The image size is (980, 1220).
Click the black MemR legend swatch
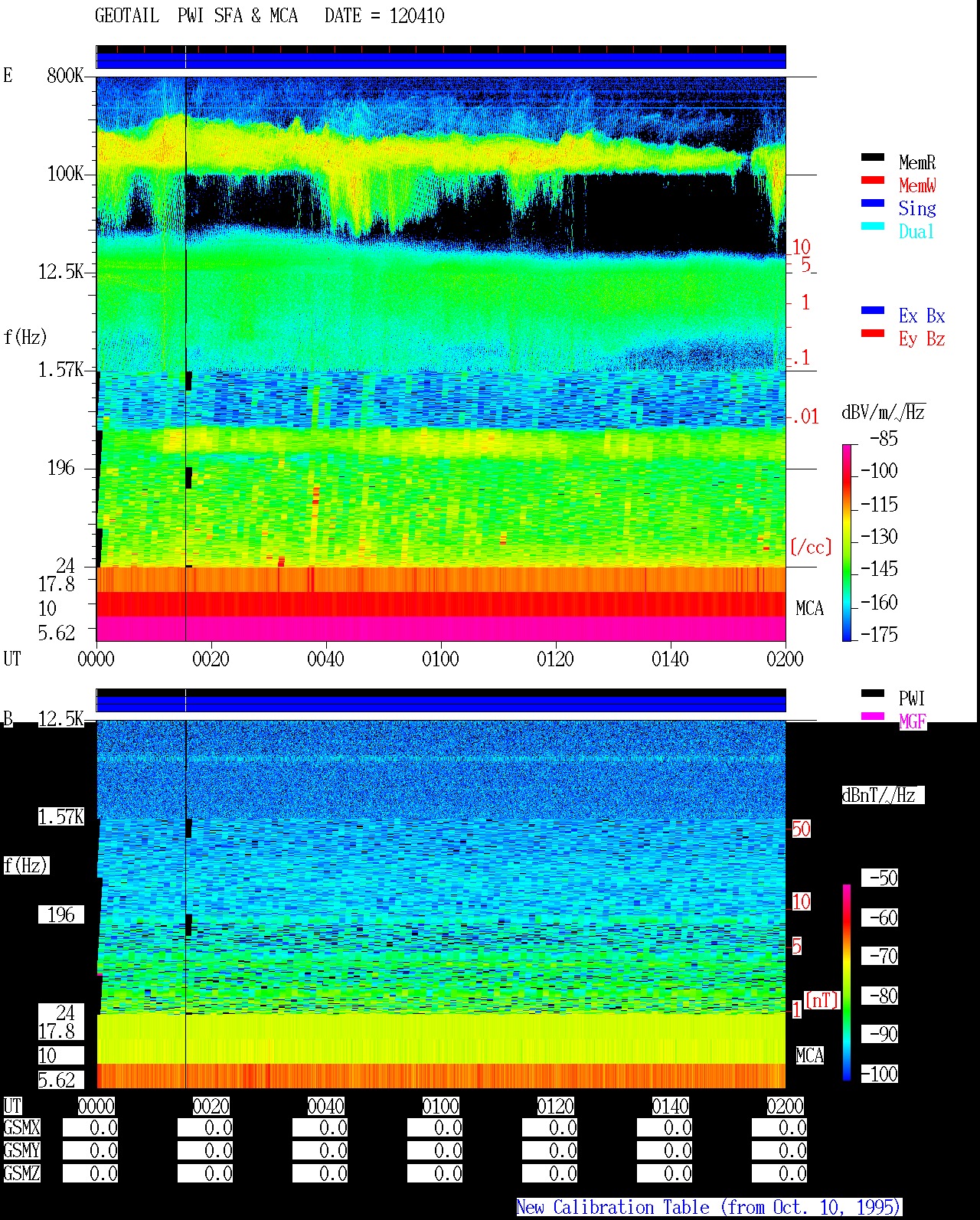[x=873, y=158]
